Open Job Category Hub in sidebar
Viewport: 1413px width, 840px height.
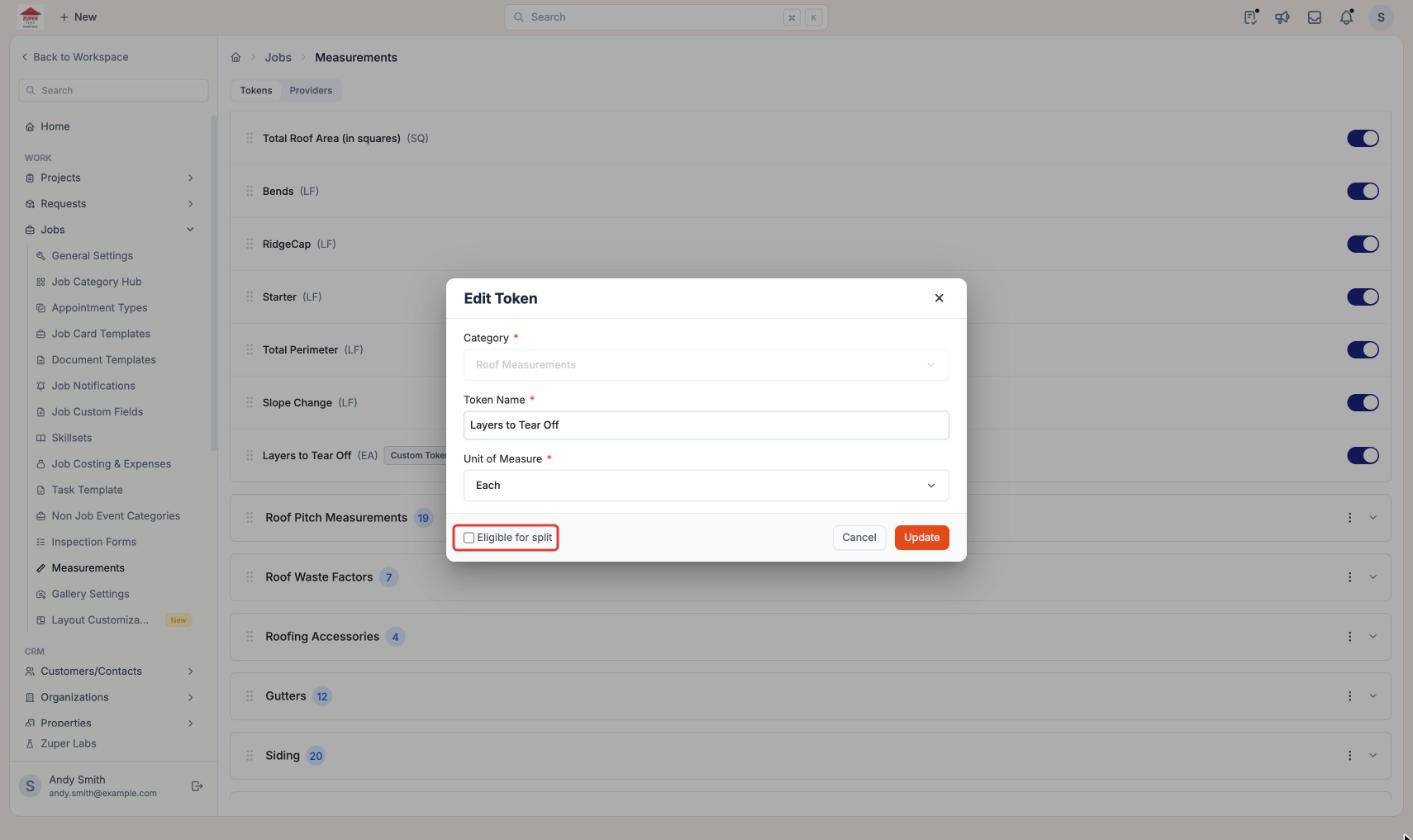click(96, 282)
